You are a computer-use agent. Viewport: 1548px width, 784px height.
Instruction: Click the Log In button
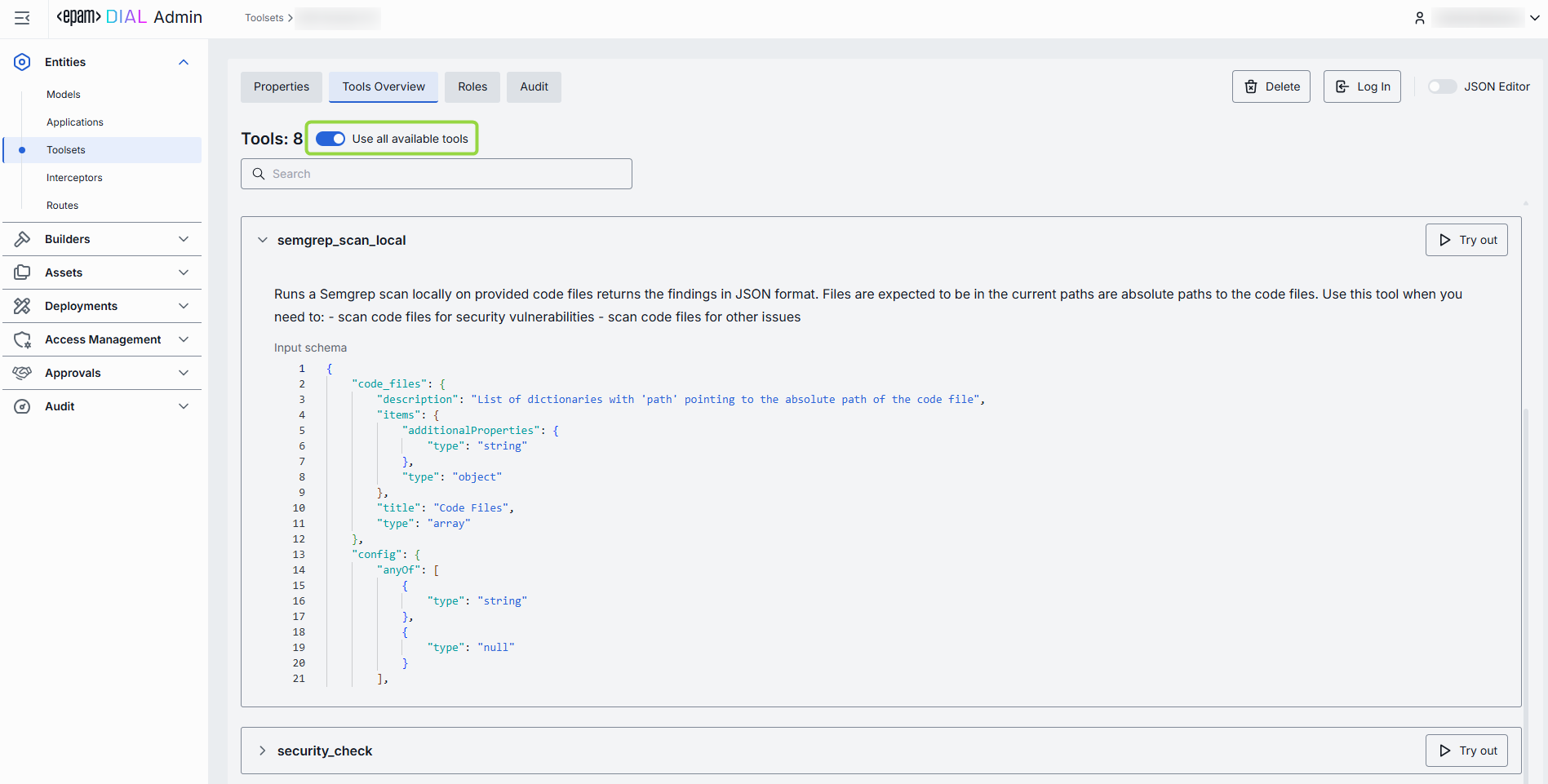tap(1362, 86)
